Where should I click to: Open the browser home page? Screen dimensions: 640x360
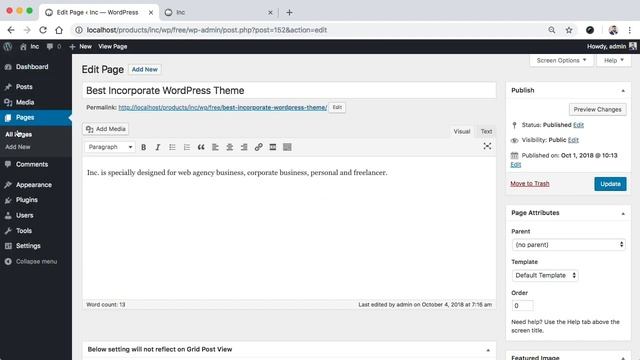[x=59, y=30]
